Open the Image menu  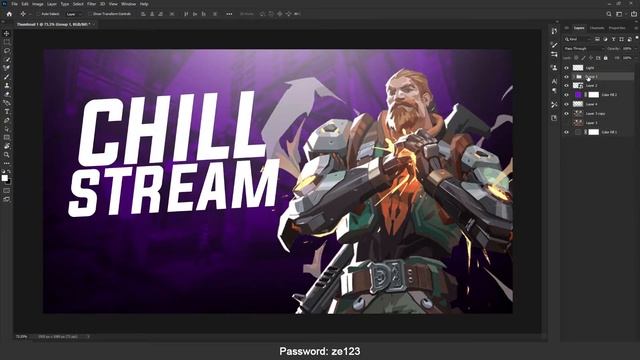(38, 4)
